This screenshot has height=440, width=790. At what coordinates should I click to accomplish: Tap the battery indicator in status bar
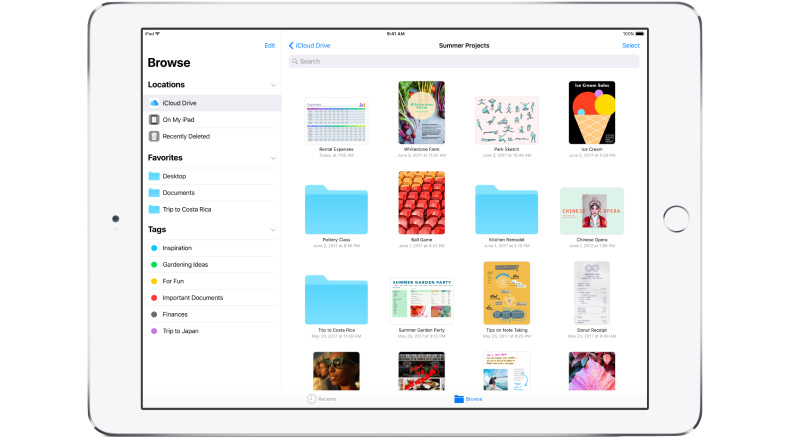pyautogui.click(x=639, y=34)
